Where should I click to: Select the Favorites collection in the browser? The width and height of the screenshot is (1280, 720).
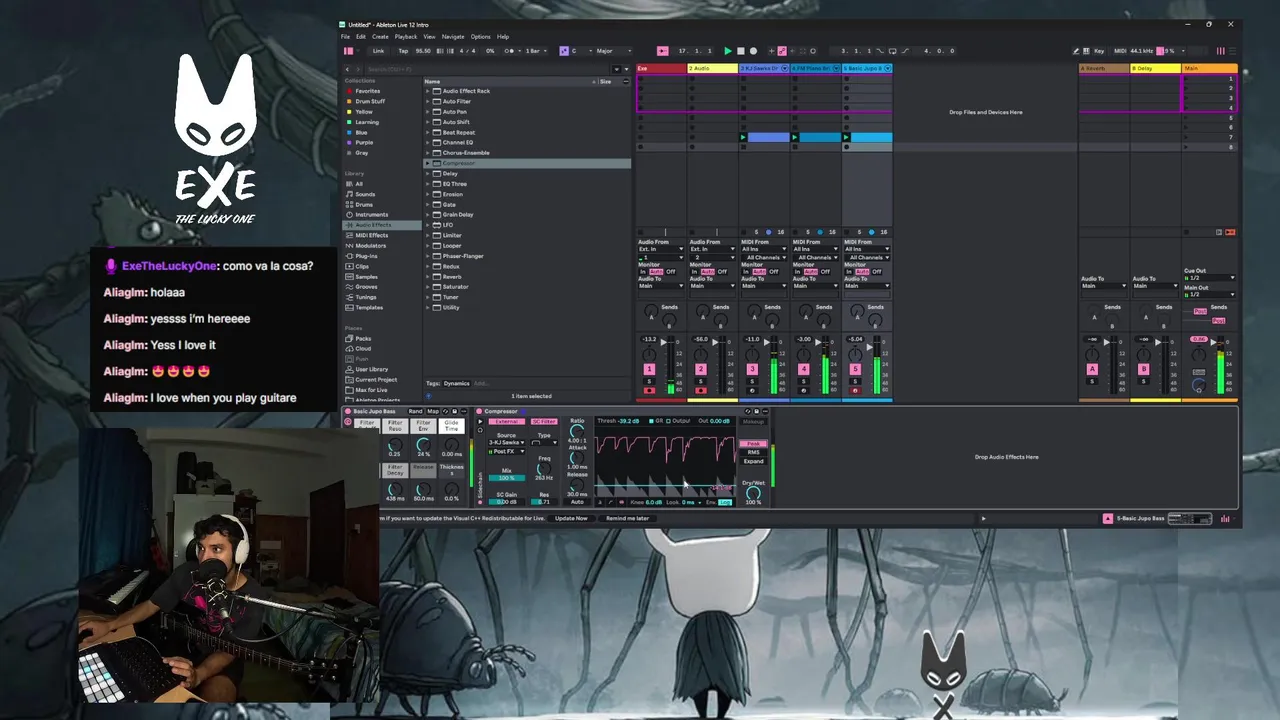367,91
